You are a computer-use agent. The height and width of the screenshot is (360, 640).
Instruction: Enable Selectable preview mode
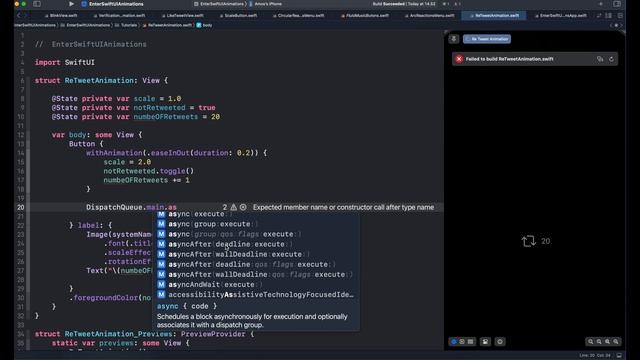(462, 342)
